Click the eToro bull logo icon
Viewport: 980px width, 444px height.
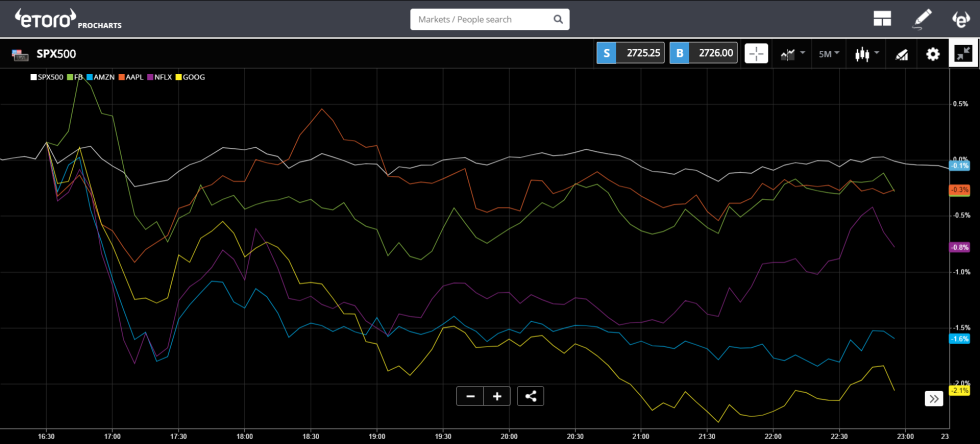962,19
